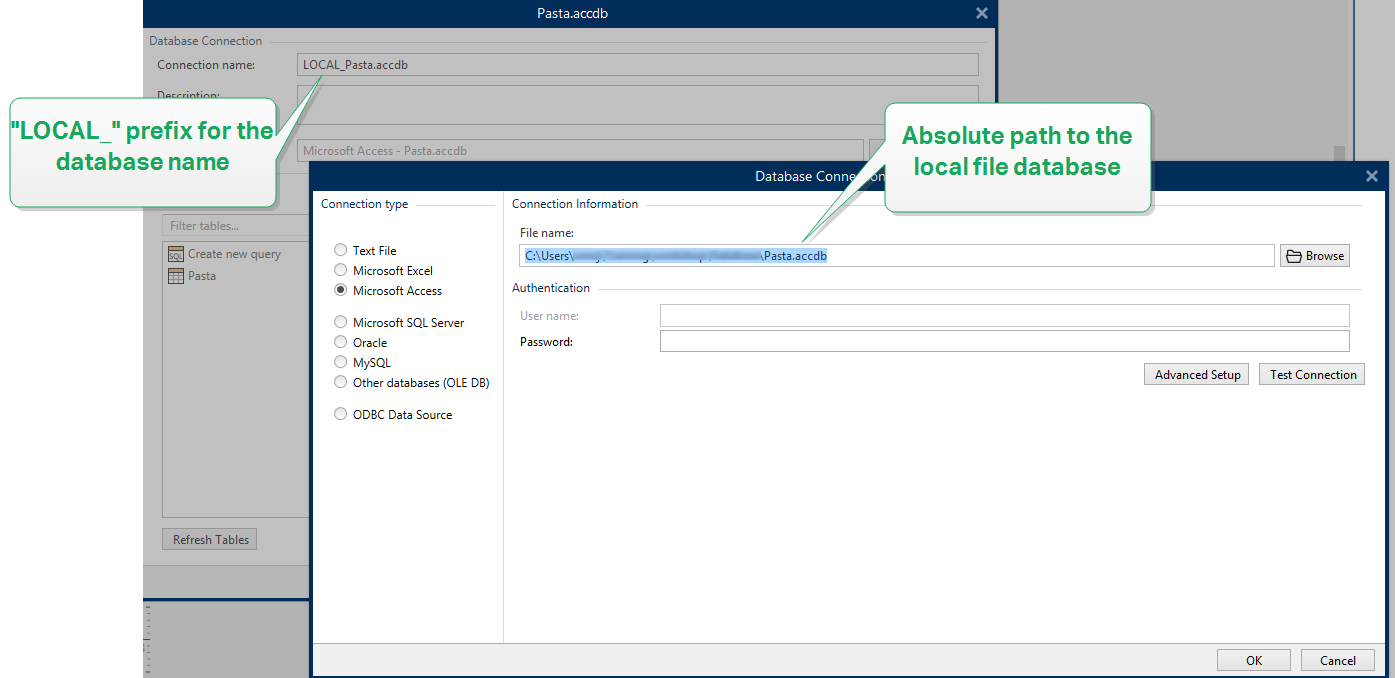Viewport: 1395px width, 678px height.
Task: Click the Password input field
Action: coord(1003,340)
